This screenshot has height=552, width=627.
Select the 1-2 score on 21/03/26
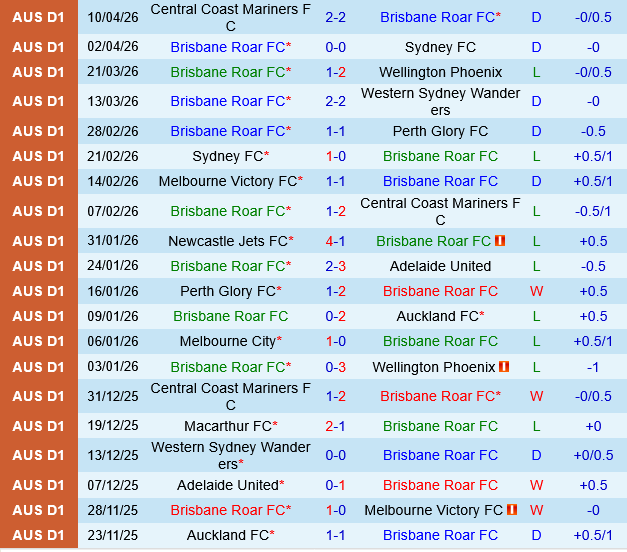point(335,72)
